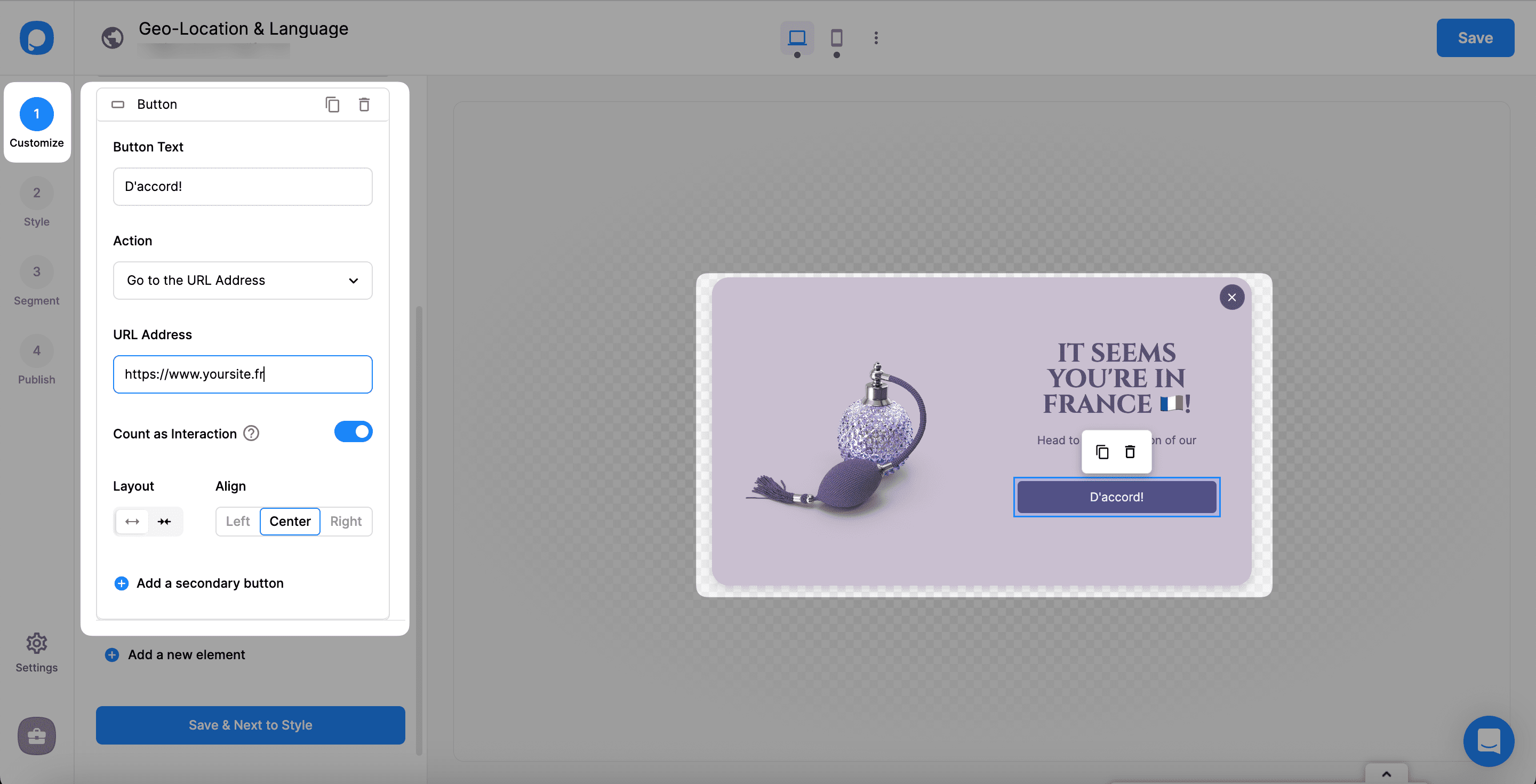This screenshot has width=1536, height=784.
Task: Align button to Left
Action: pos(238,522)
